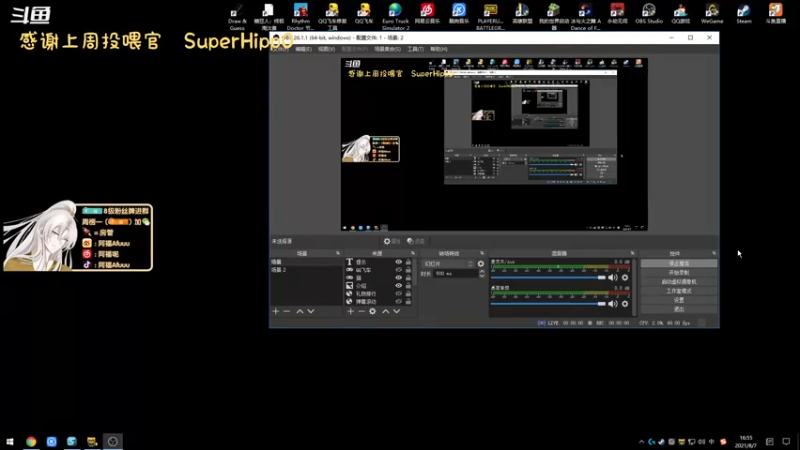Select the first scene in scenes list
The height and width of the screenshot is (450, 800).
pos(305,262)
